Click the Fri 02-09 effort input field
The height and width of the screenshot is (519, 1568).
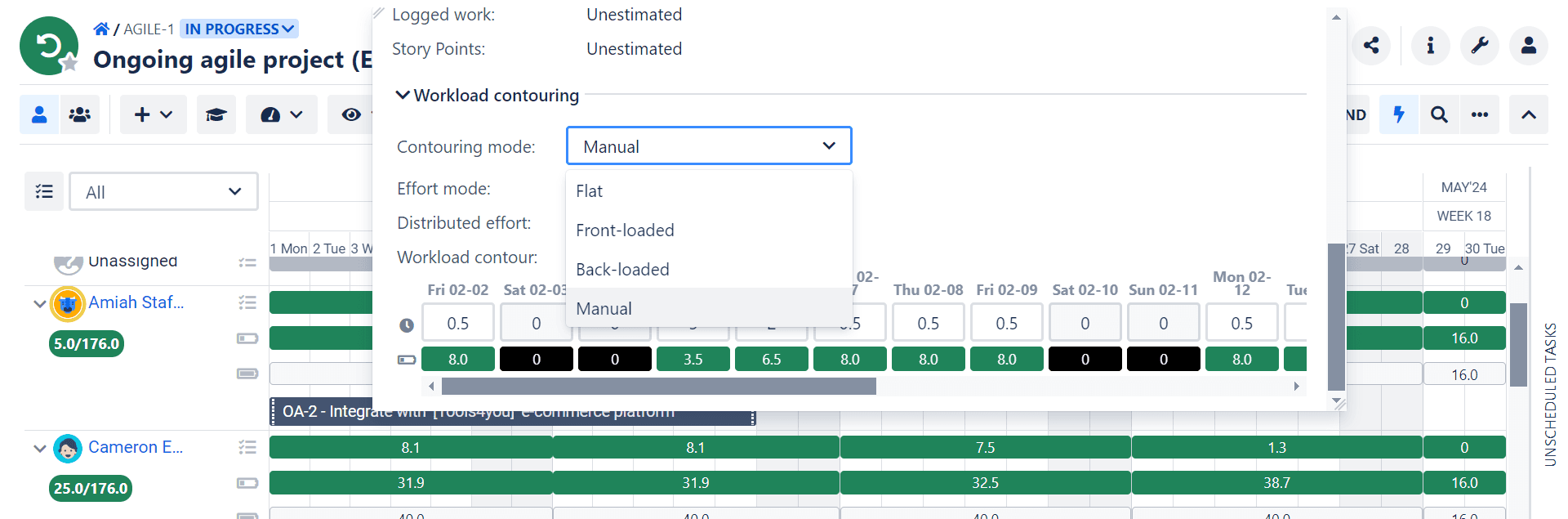coord(1007,323)
